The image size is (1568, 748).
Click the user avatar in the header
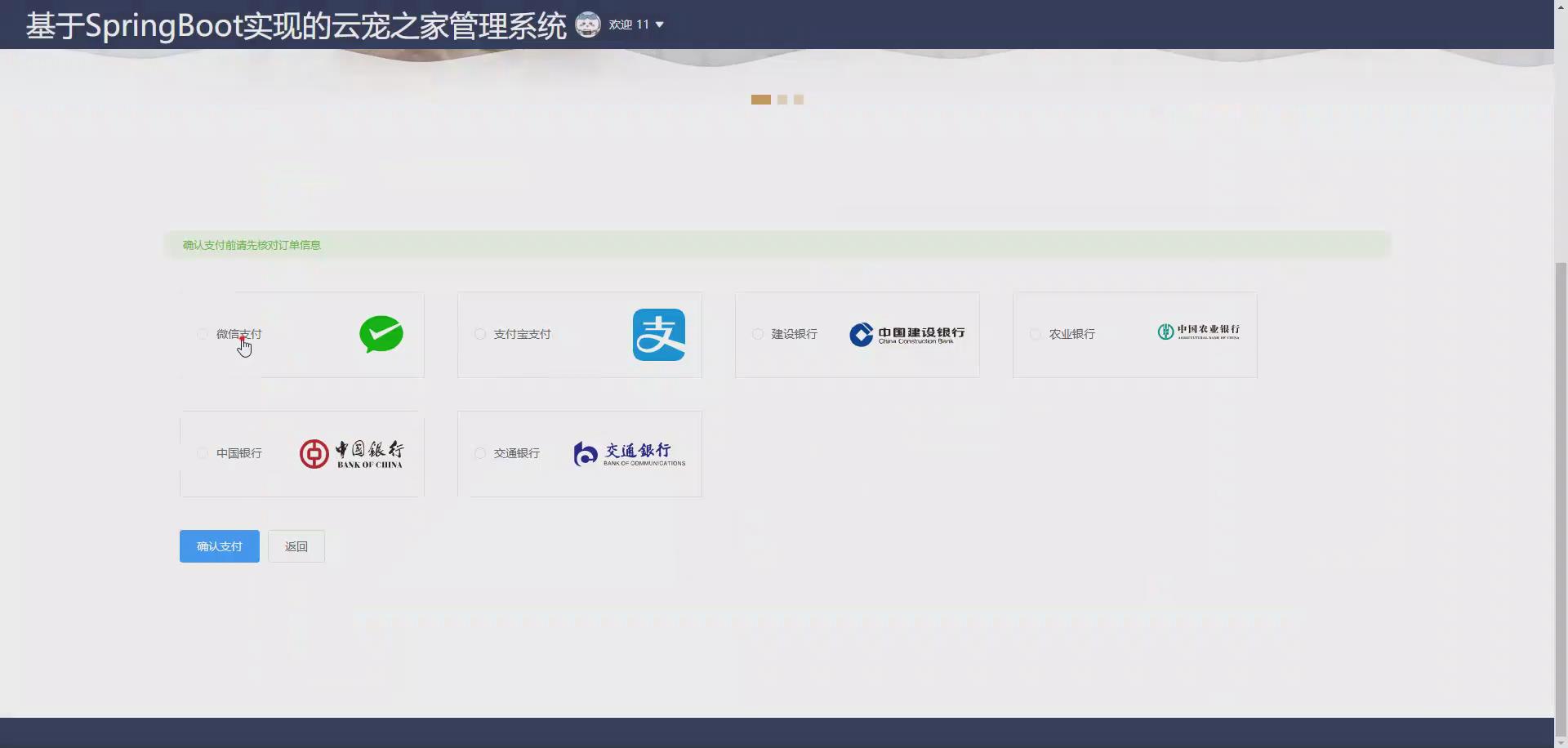588,24
